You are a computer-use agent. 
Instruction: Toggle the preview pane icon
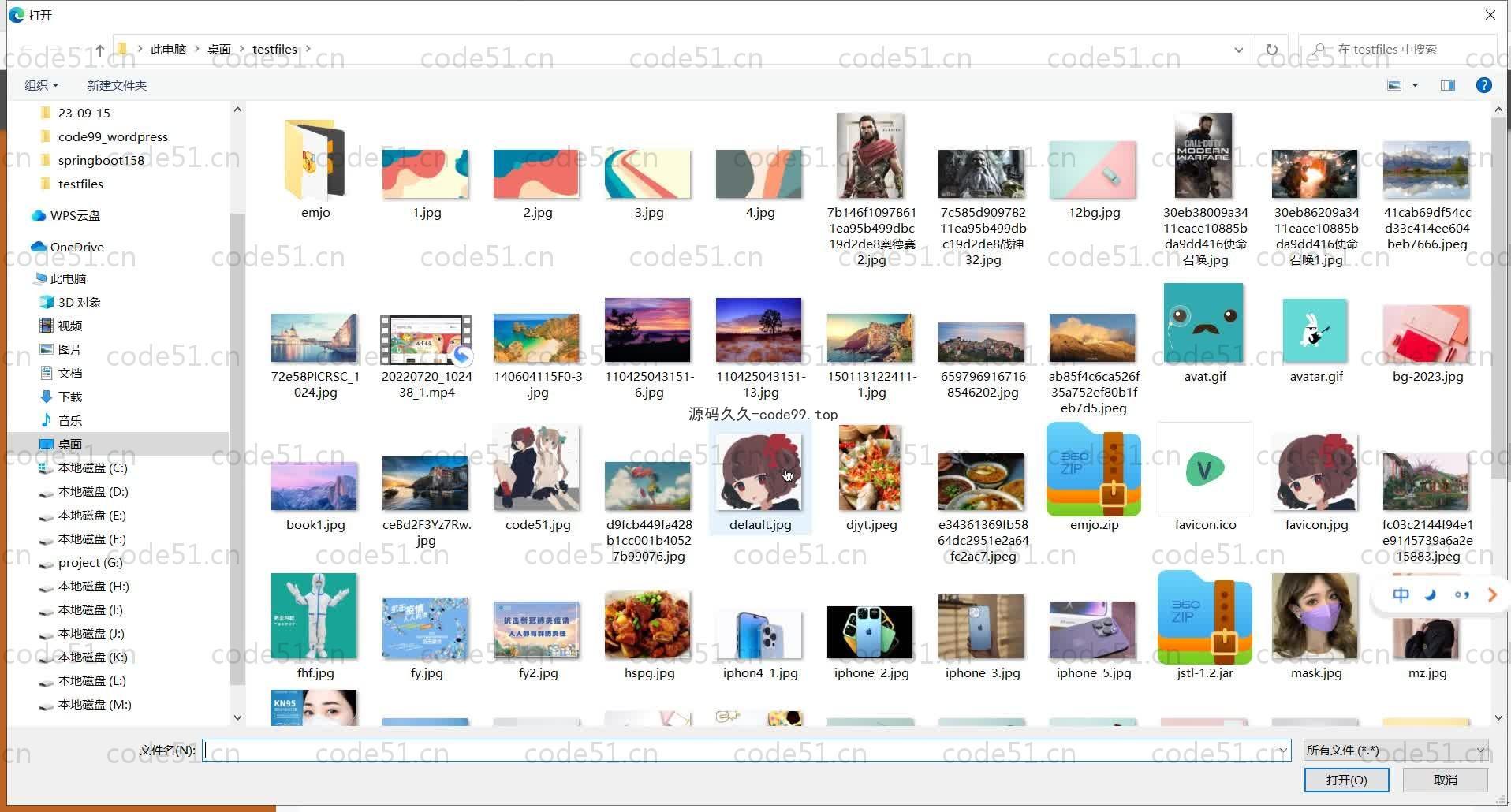point(1448,85)
